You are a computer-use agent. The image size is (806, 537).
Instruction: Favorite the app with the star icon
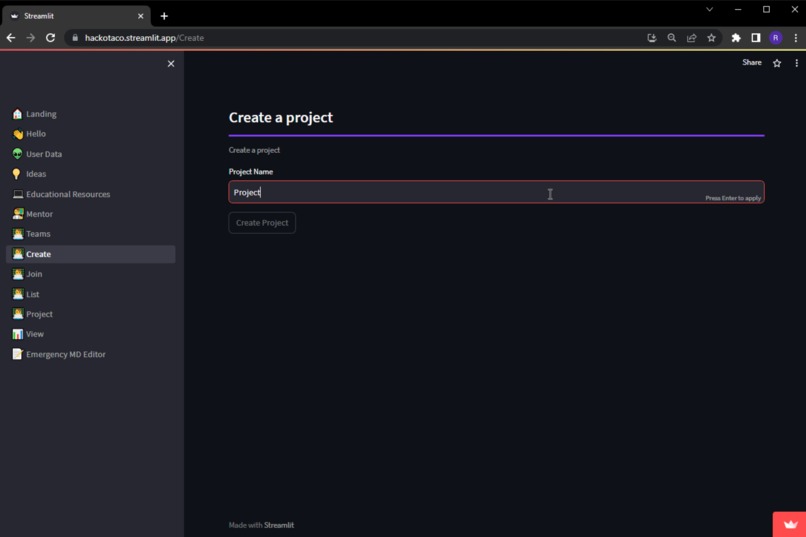pyautogui.click(x=777, y=63)
